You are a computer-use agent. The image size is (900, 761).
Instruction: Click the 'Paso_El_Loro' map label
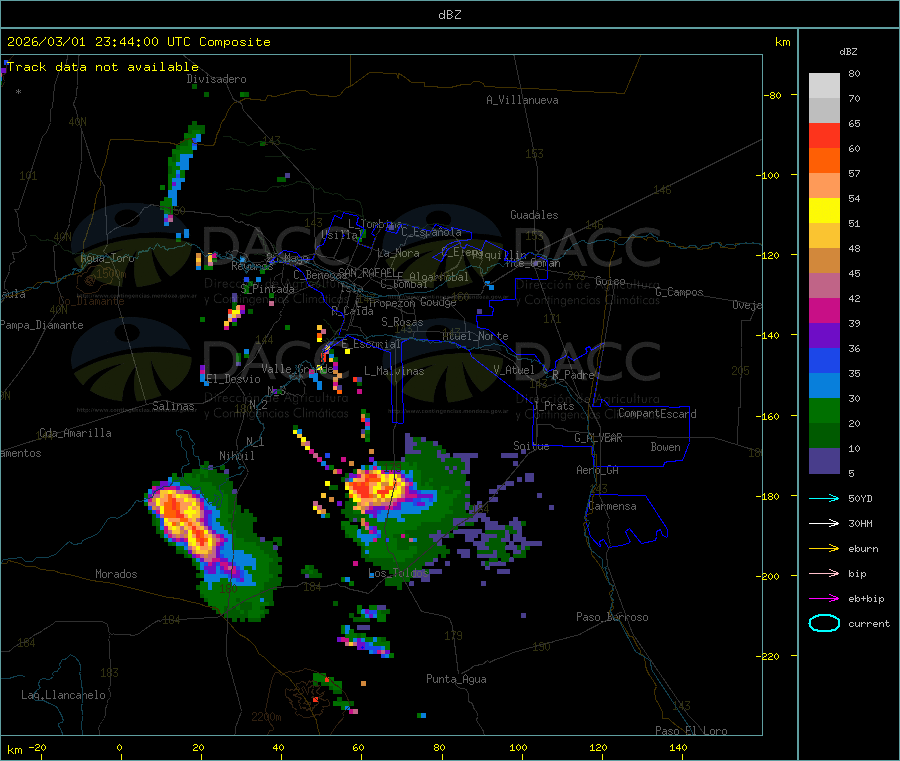point(692,731)
